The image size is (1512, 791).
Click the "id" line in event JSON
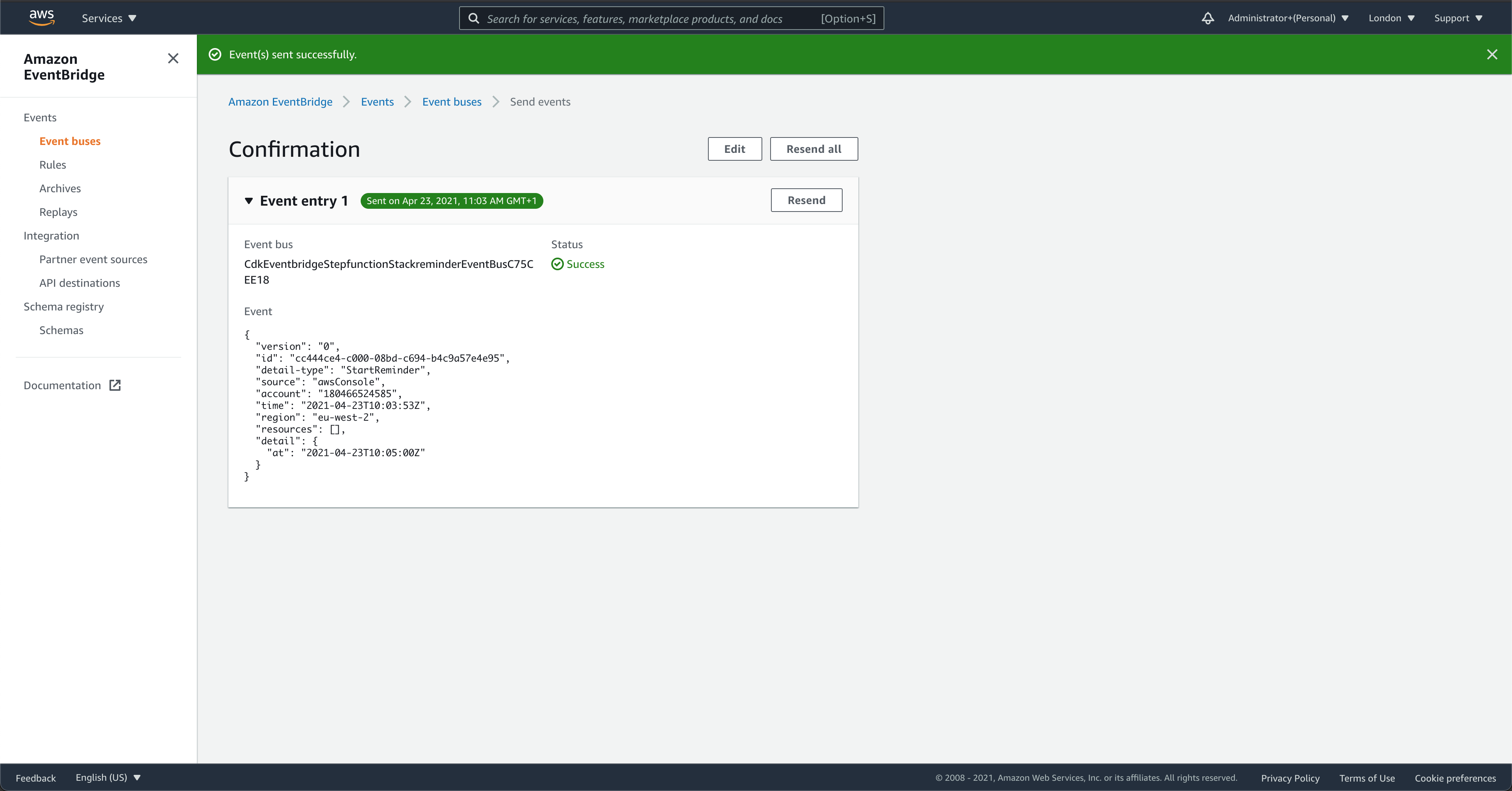[382, 358]
